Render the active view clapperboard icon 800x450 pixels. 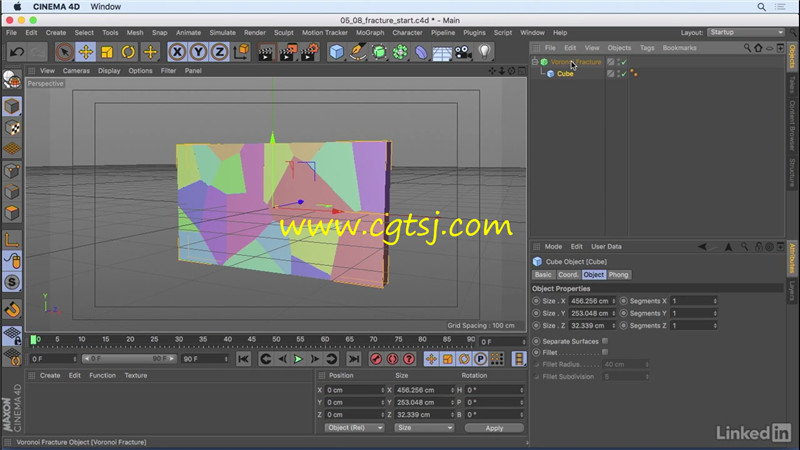pyautogui.click(x=265, y=52)
